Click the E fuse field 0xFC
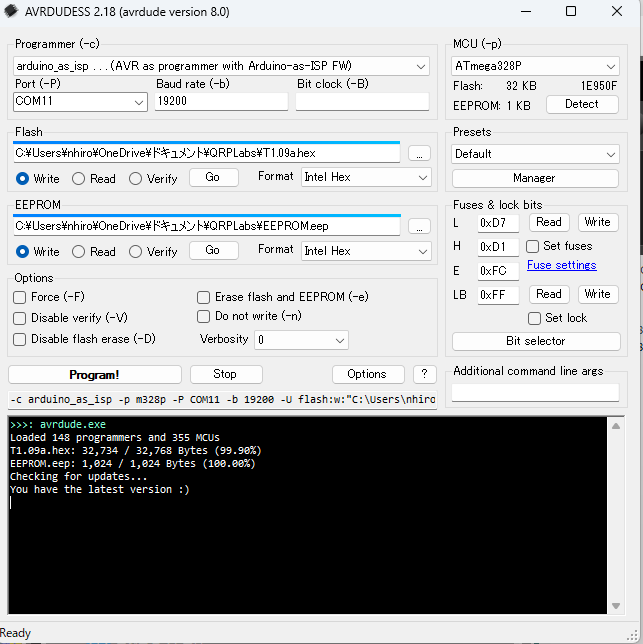This screenshot has width=643, height=644. point(498,271)
